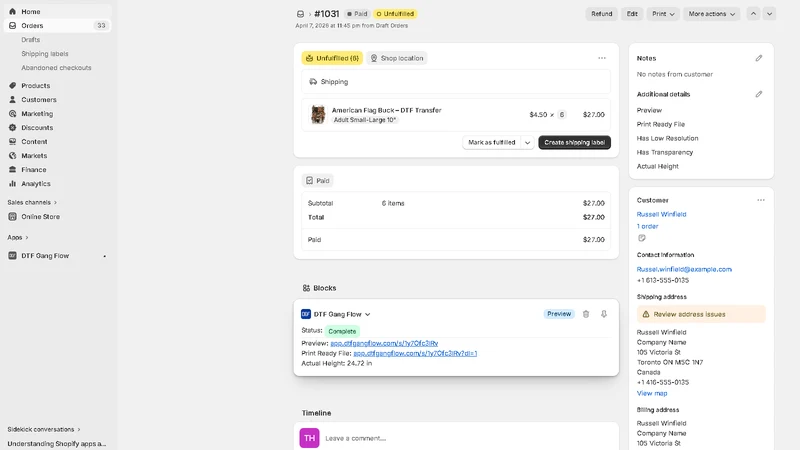
Task: Open Home in the sidebar
Action: 31,11
